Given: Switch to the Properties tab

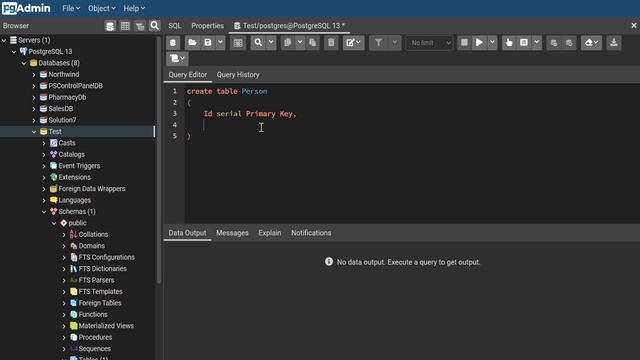Looking at the screenshot, I should [x=207, y=26].
